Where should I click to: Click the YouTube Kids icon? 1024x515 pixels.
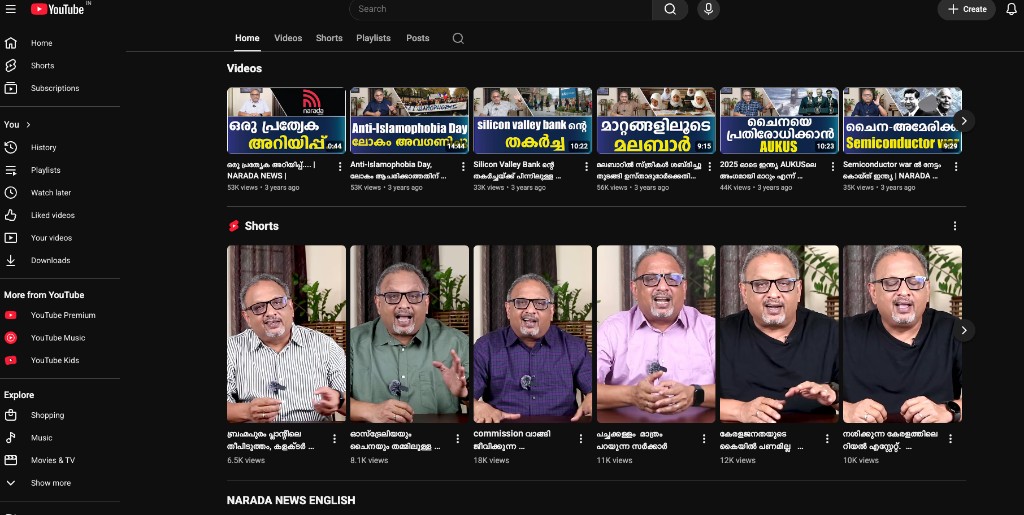10,360
